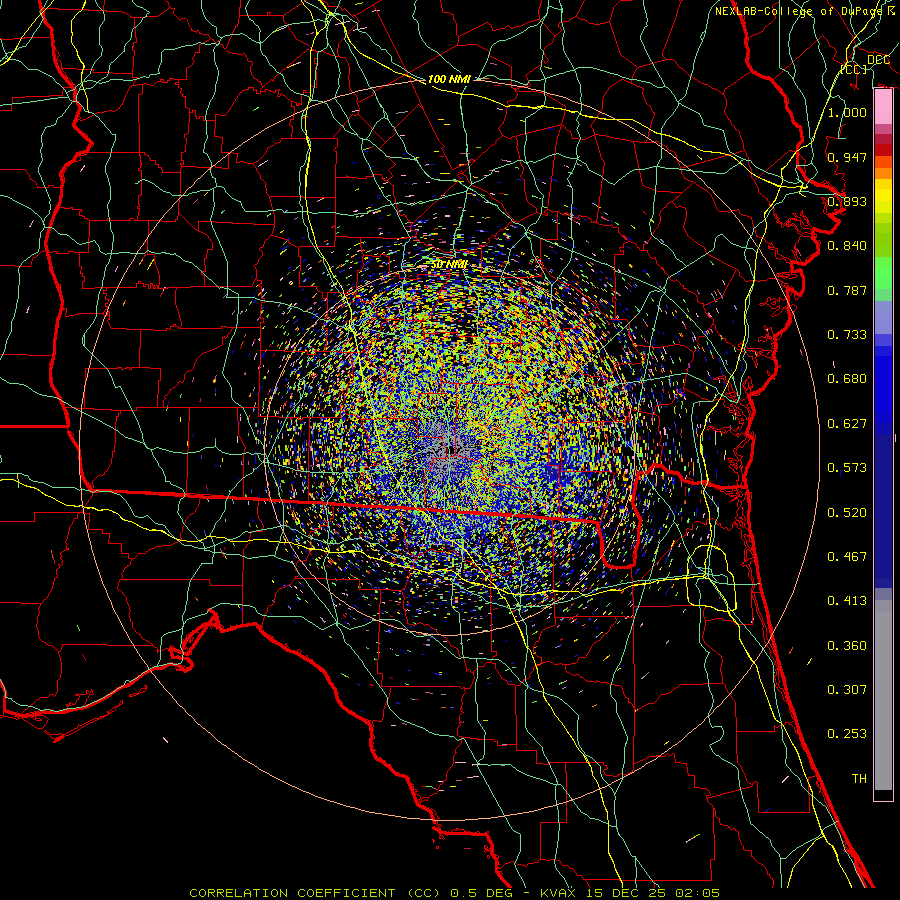Click the 0.520 value on the color scale
Viewport: 900px width, 900px height.
[847, 513]
